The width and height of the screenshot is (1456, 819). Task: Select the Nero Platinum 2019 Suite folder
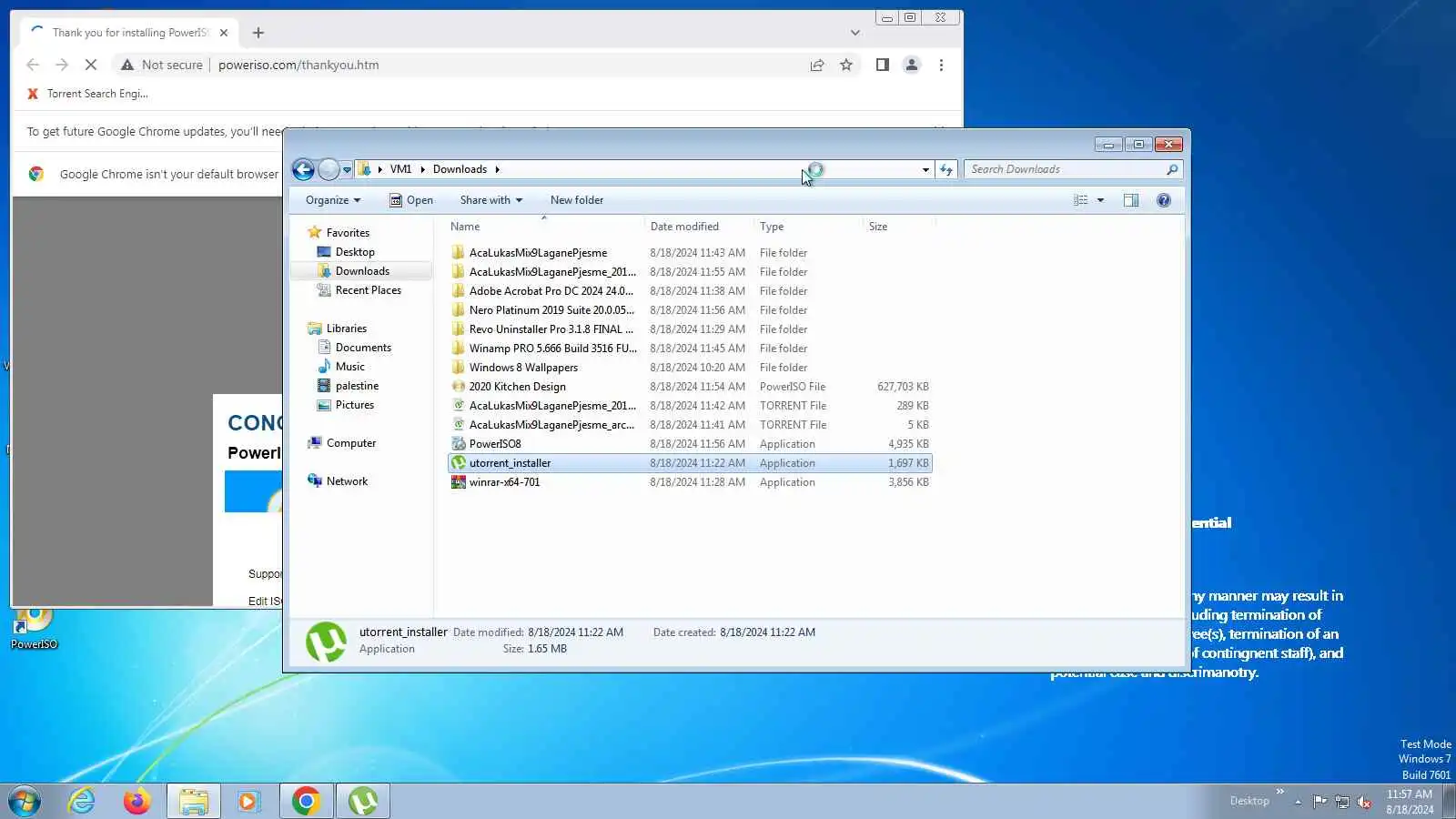551,310
